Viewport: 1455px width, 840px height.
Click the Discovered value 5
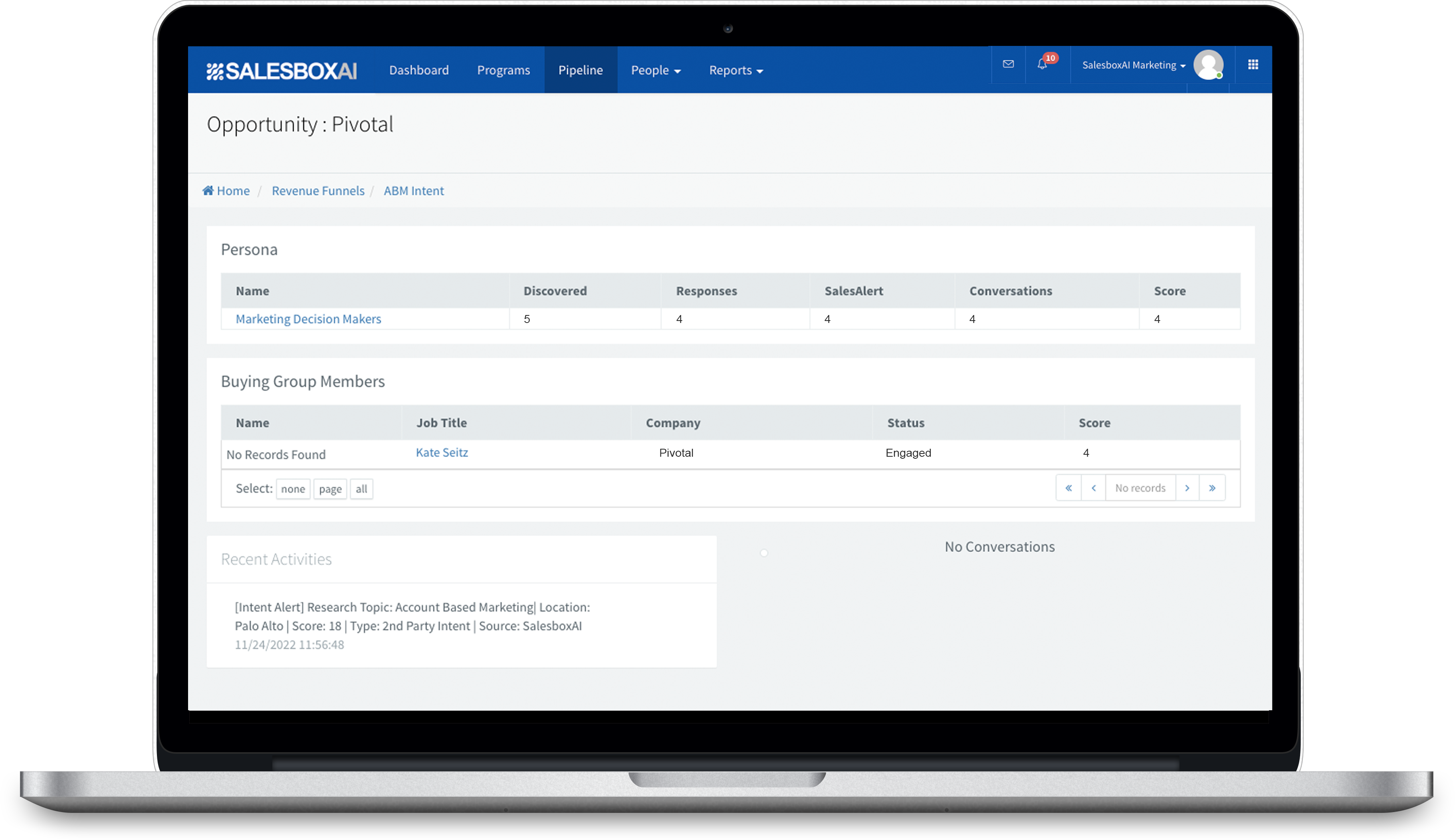527,319
